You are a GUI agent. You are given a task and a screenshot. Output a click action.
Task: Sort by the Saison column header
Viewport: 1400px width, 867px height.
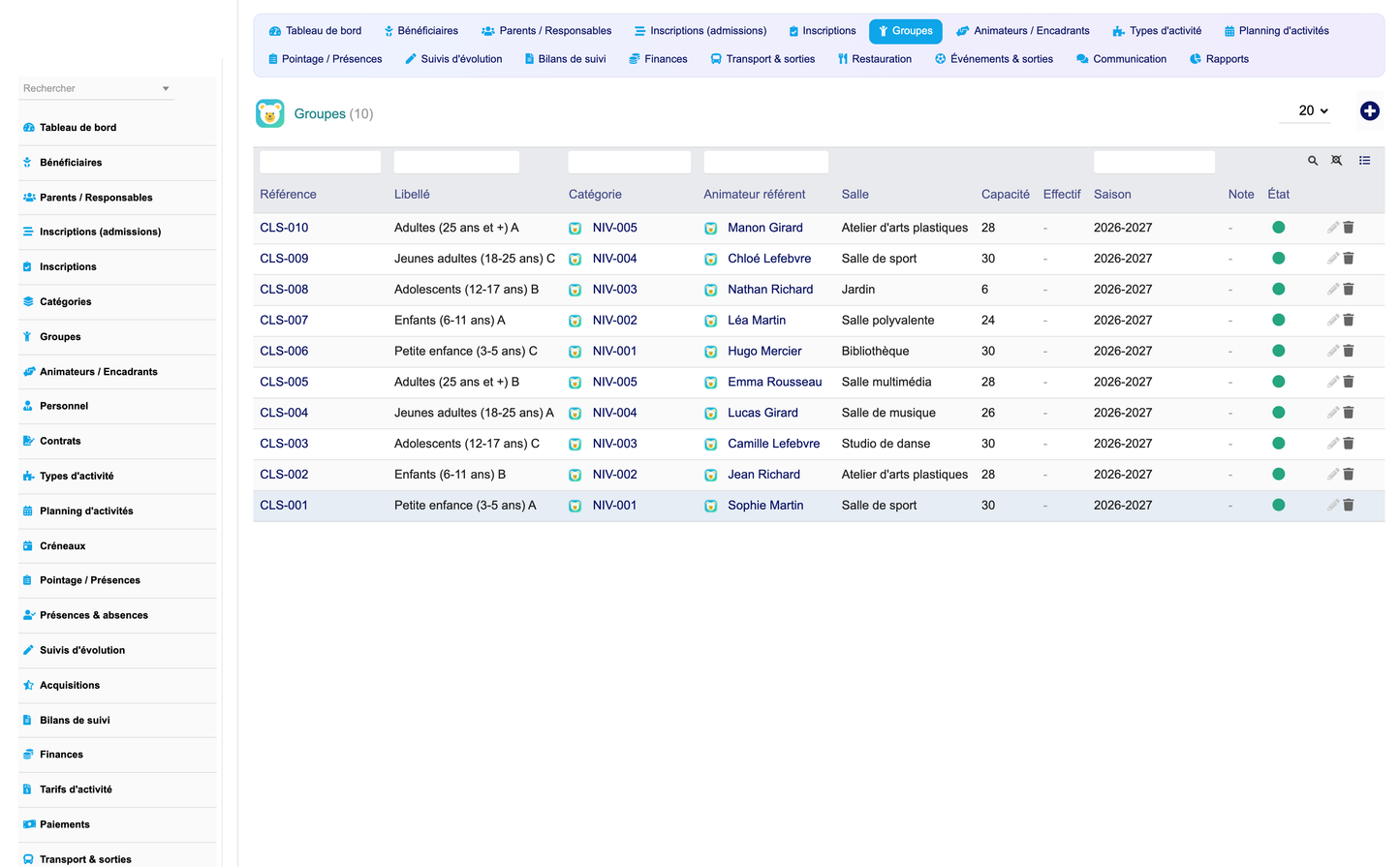point(1112,195)
